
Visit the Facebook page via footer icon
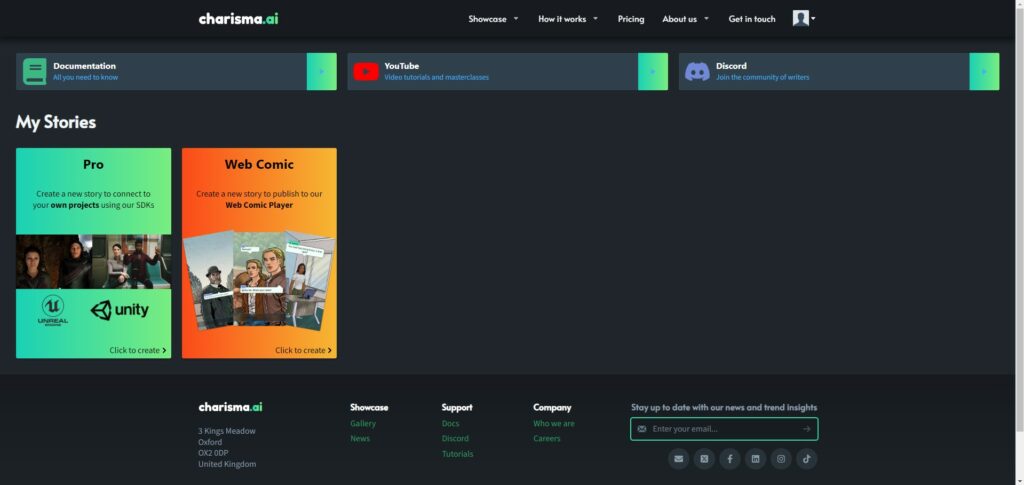click(x=730, y=459)
